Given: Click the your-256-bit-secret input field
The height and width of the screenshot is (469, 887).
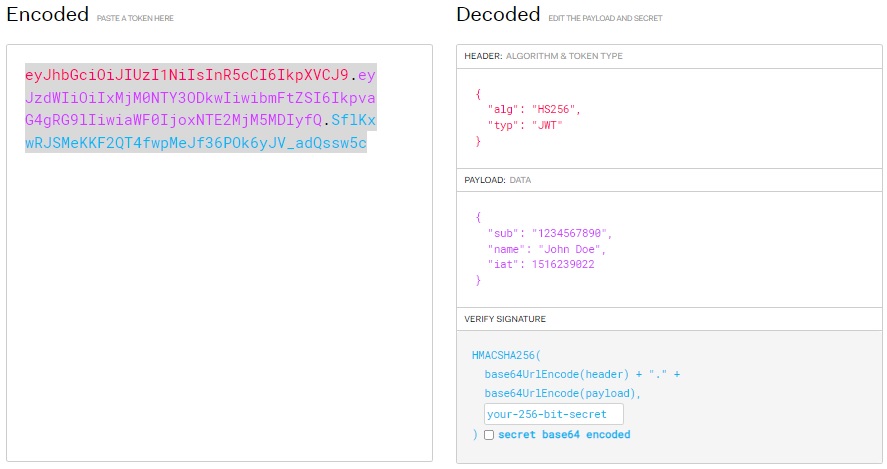Looking at the screenshot, I should point(553,414).
